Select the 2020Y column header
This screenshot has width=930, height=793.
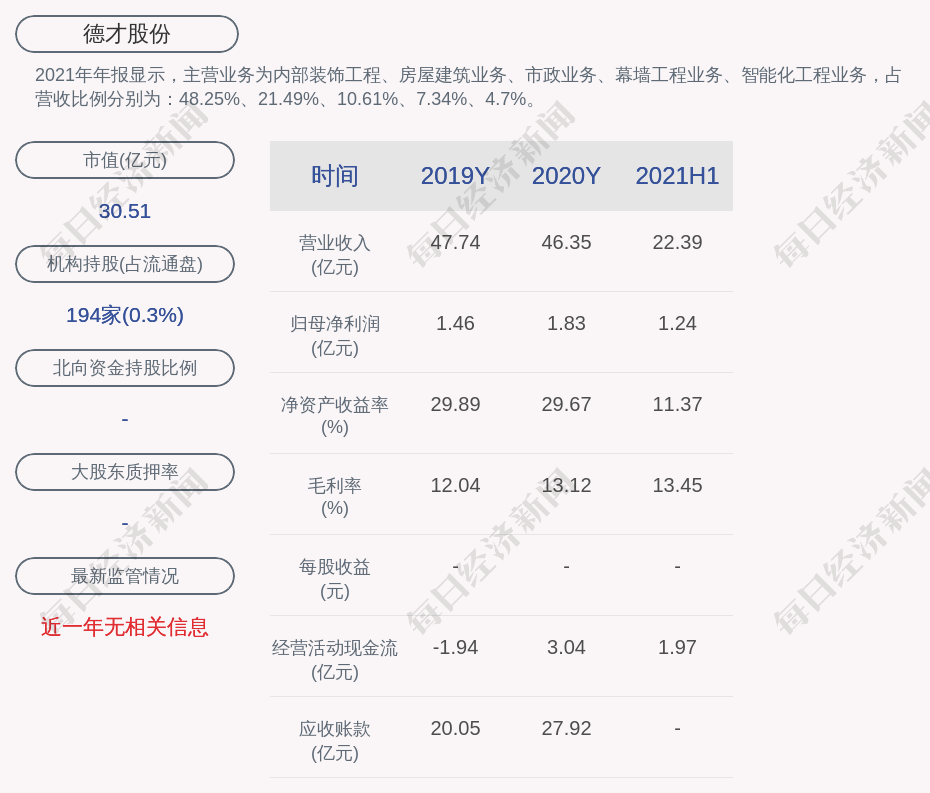pos(566,176)
